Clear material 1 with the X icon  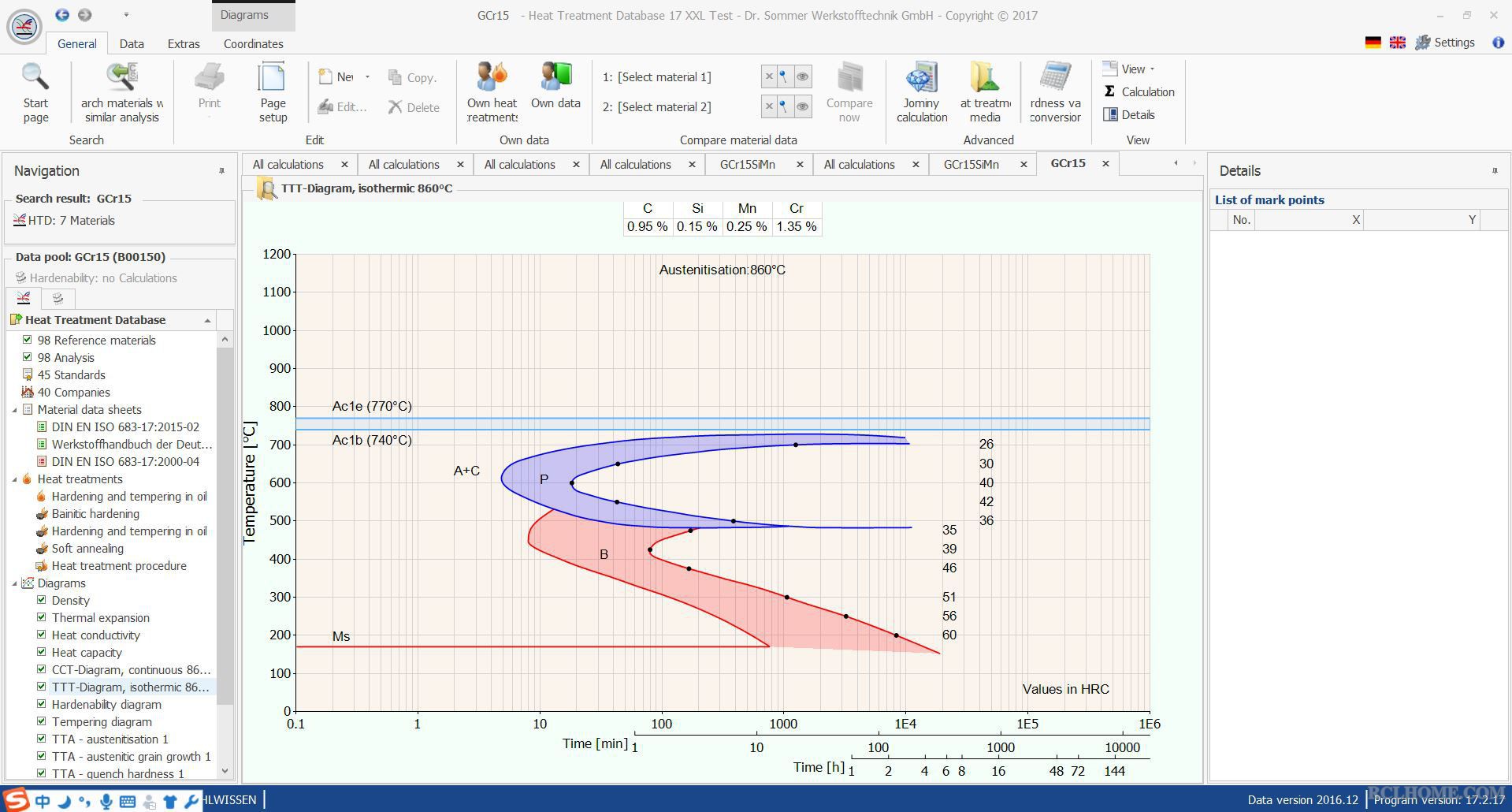(x=769, y=76)
